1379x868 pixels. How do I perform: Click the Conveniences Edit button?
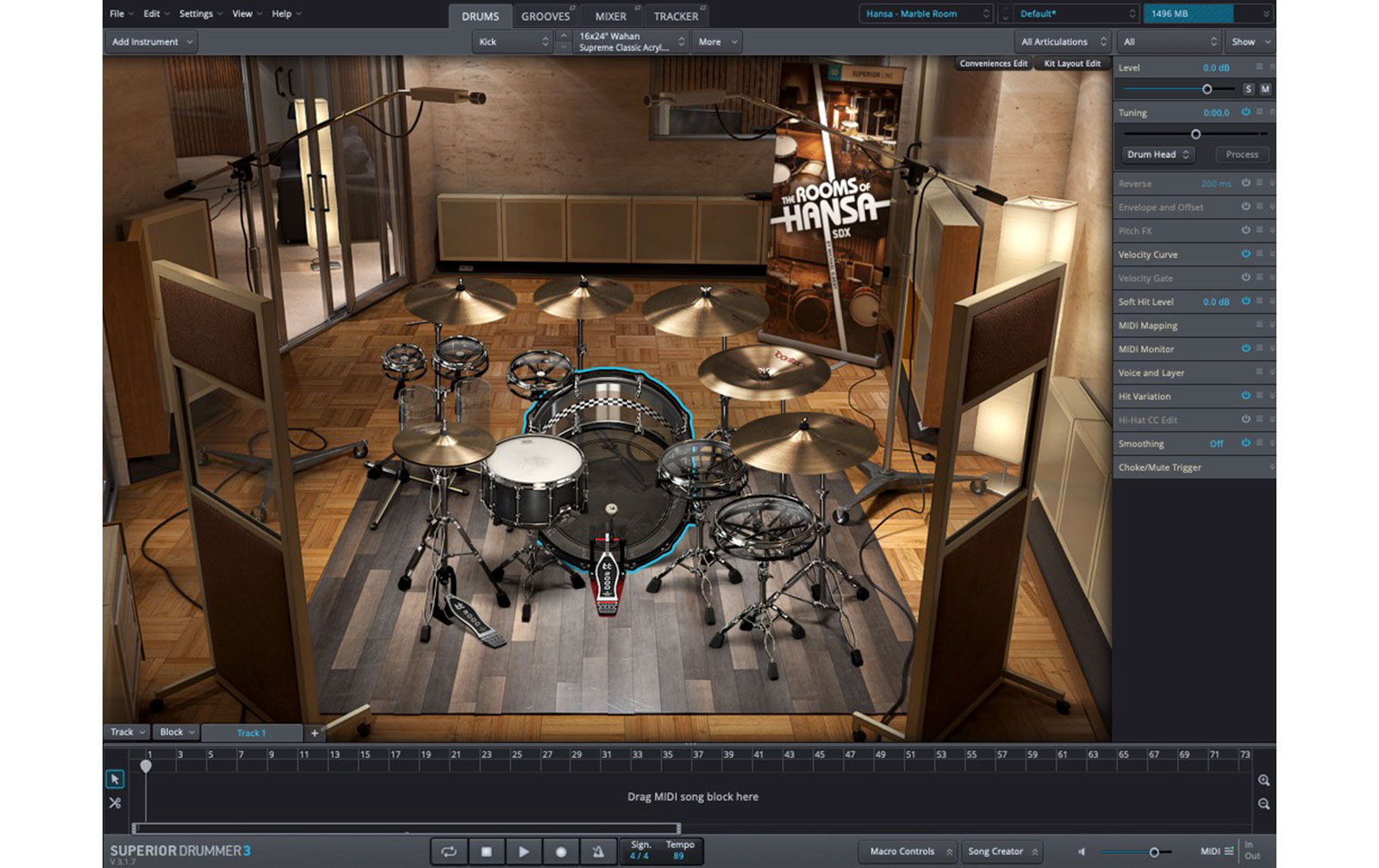(993, 64)
